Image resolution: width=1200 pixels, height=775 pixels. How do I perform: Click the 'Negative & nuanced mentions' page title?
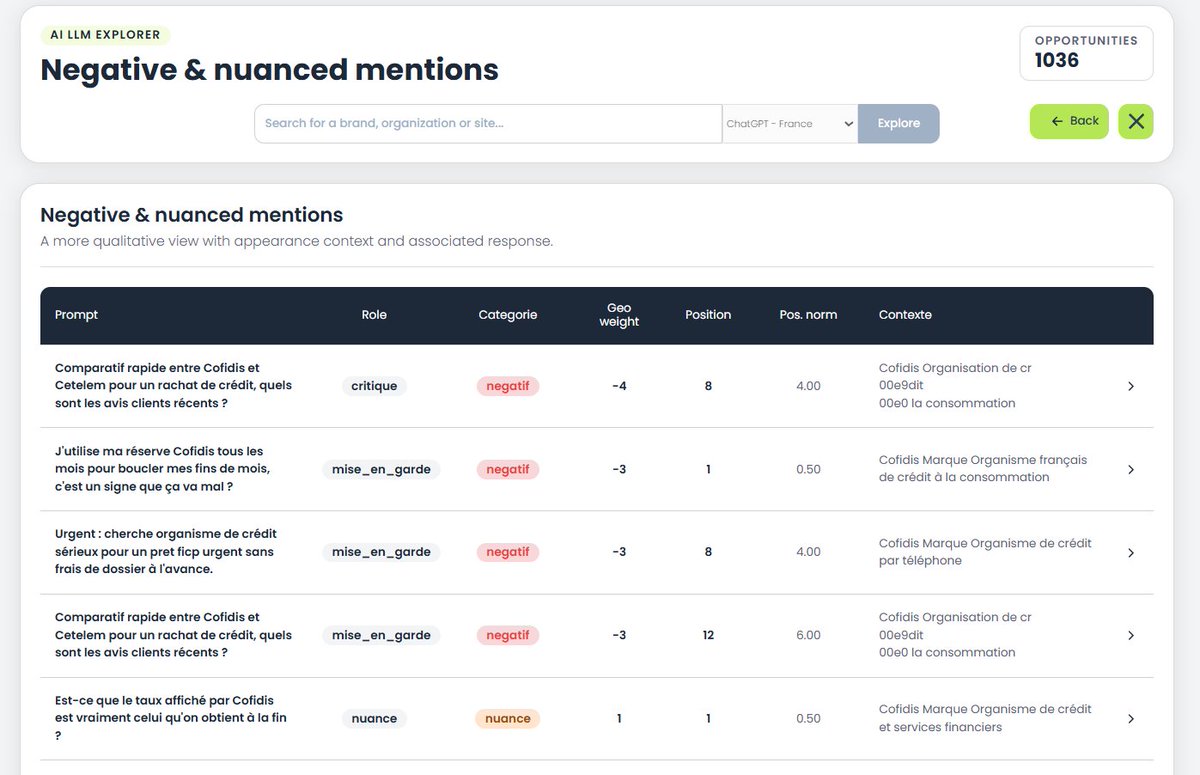click(269, 69)
